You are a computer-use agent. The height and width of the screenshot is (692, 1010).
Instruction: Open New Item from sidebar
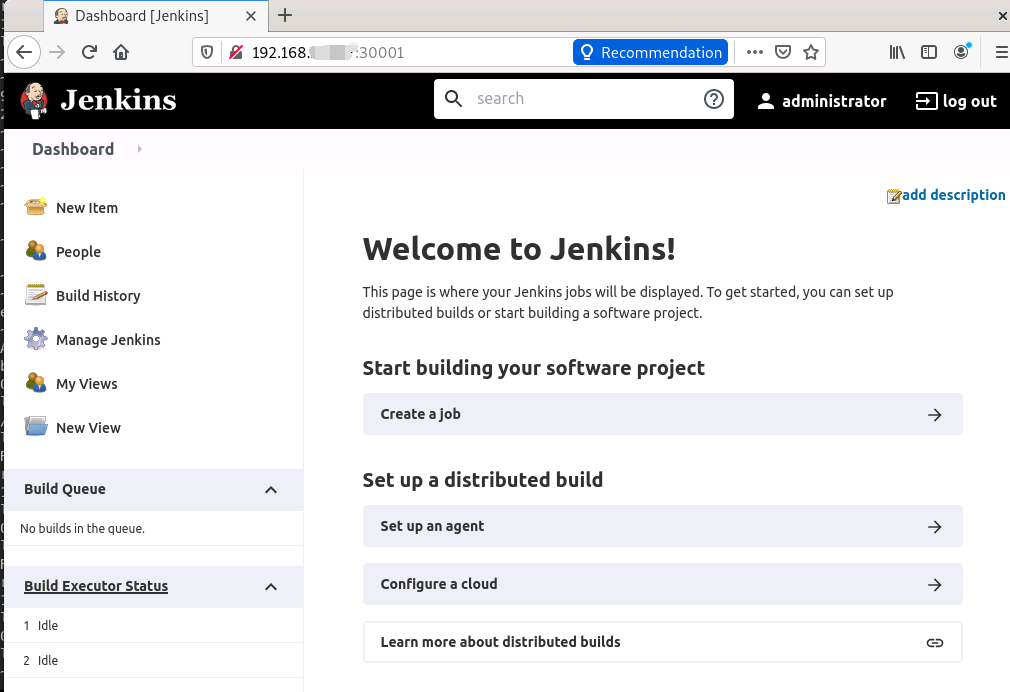87,207
